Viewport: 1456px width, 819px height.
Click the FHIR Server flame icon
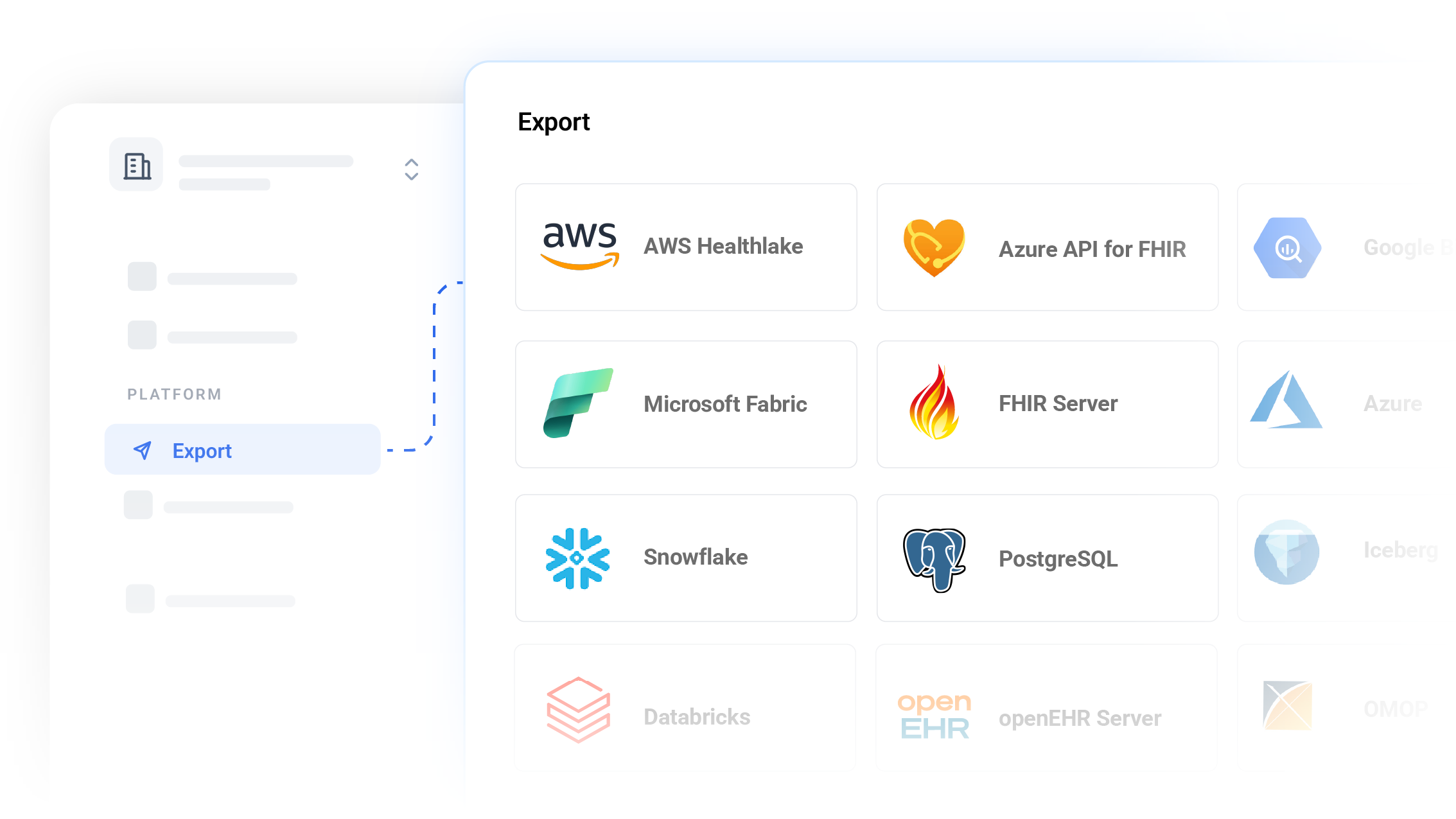pyautogui.click(x=934, y=403)
